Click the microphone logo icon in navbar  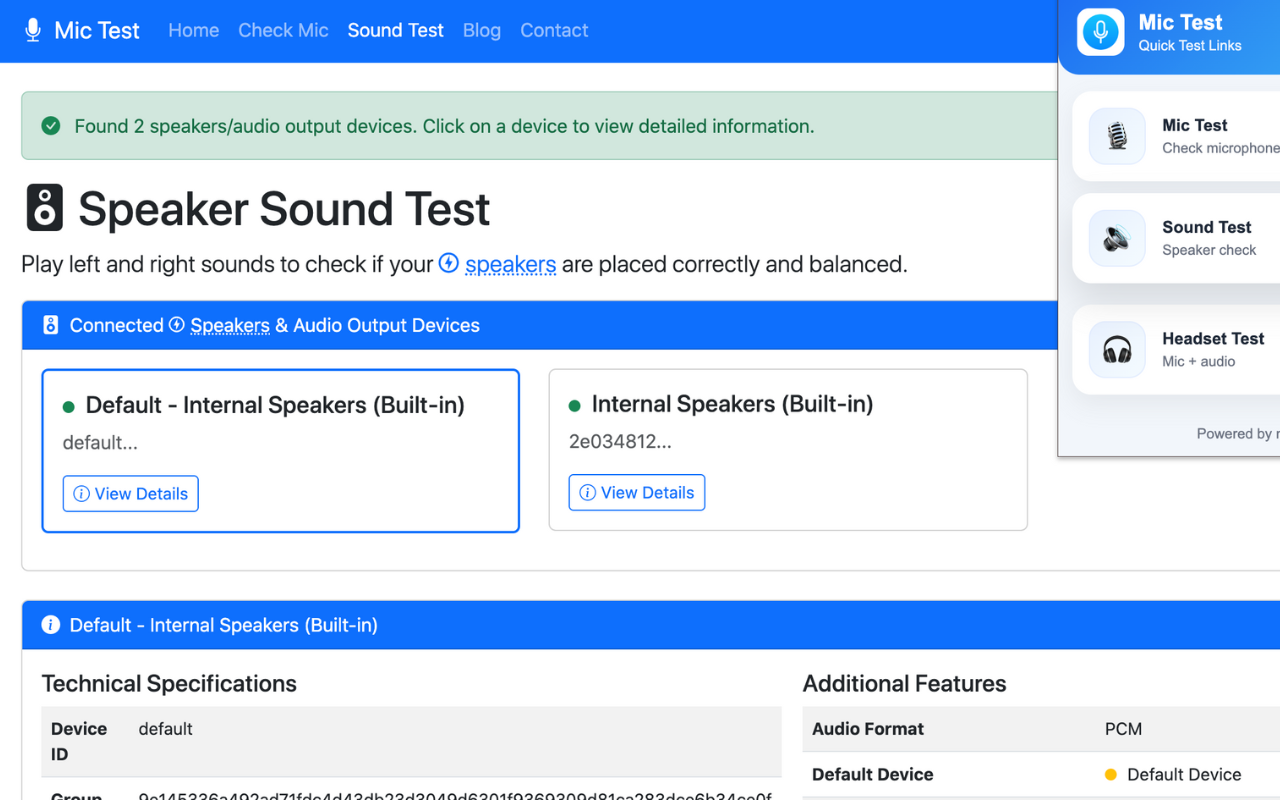pyautogui.click(x=33, y=30)
